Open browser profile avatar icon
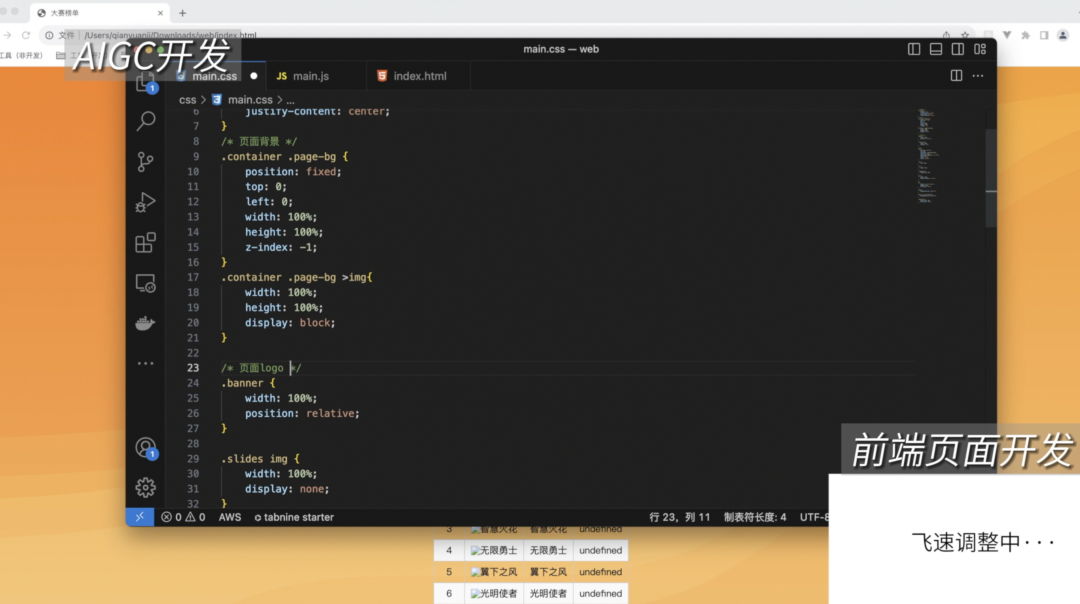Viewport: 1080px width, 604px height. (1063, 35)
